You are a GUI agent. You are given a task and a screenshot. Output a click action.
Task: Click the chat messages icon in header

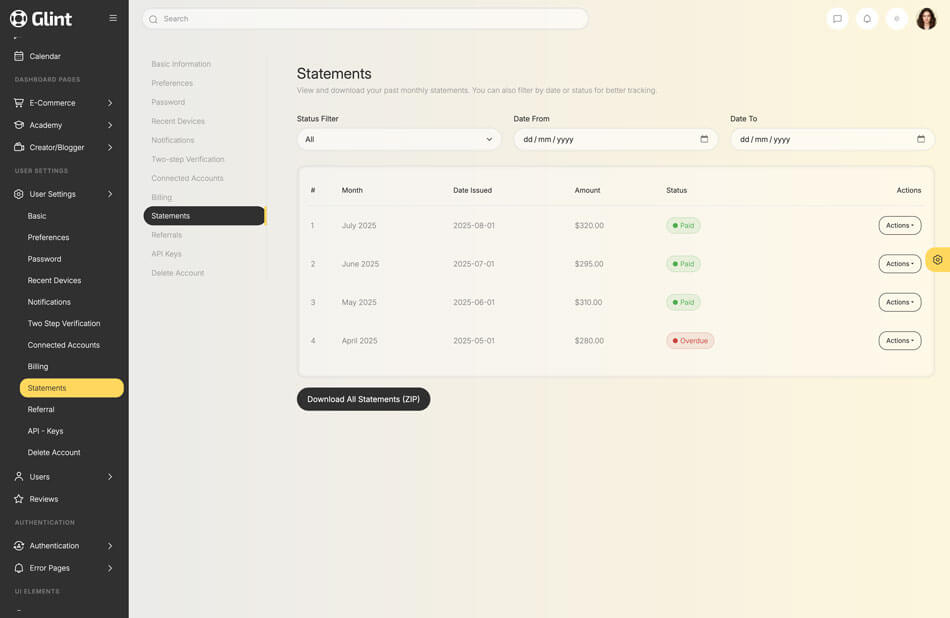tap(837, 19)
